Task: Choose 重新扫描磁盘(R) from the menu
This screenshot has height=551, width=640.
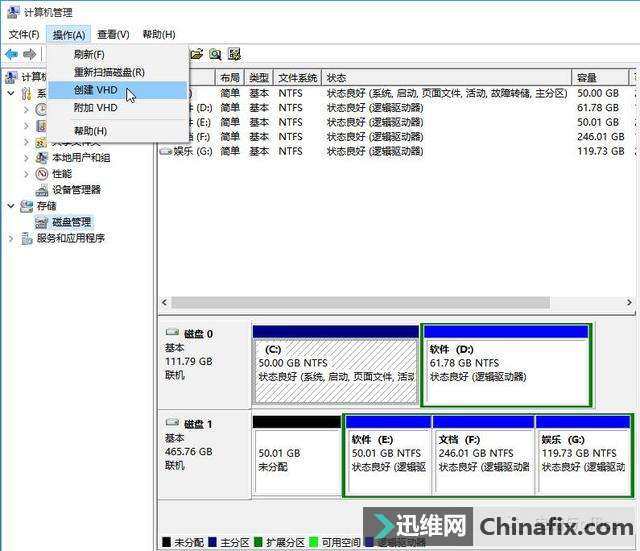Action: [118, 72]
